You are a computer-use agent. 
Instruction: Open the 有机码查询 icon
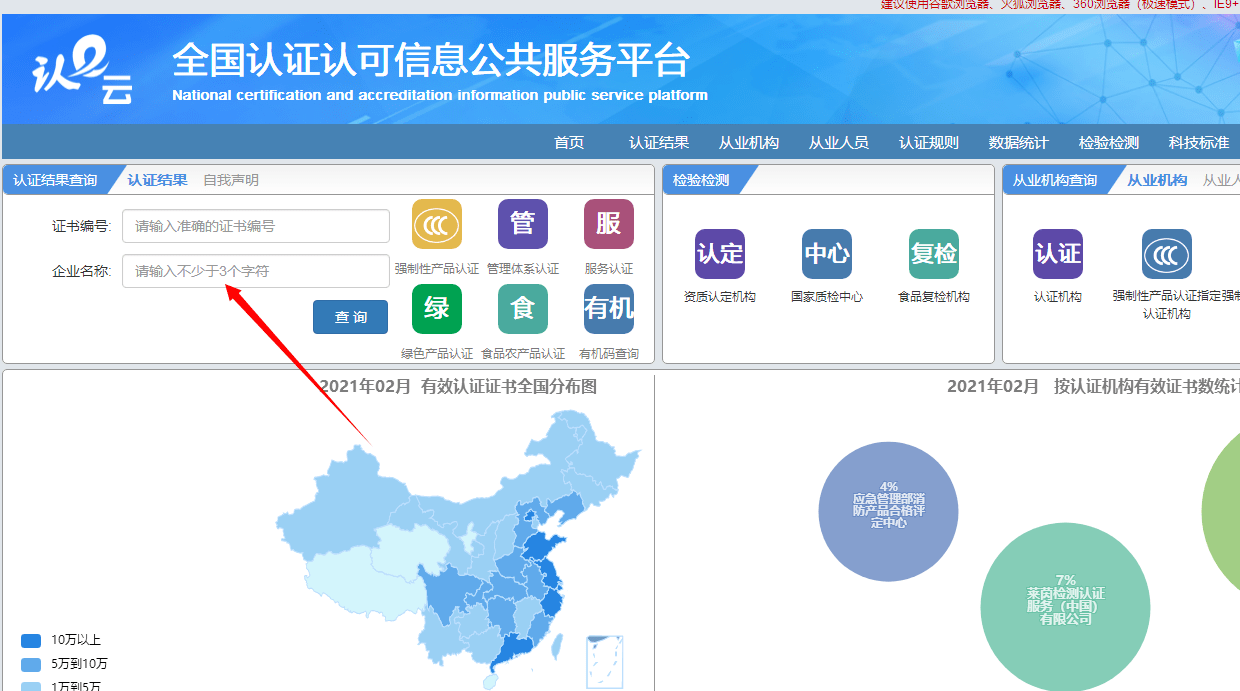pos(609,309)
